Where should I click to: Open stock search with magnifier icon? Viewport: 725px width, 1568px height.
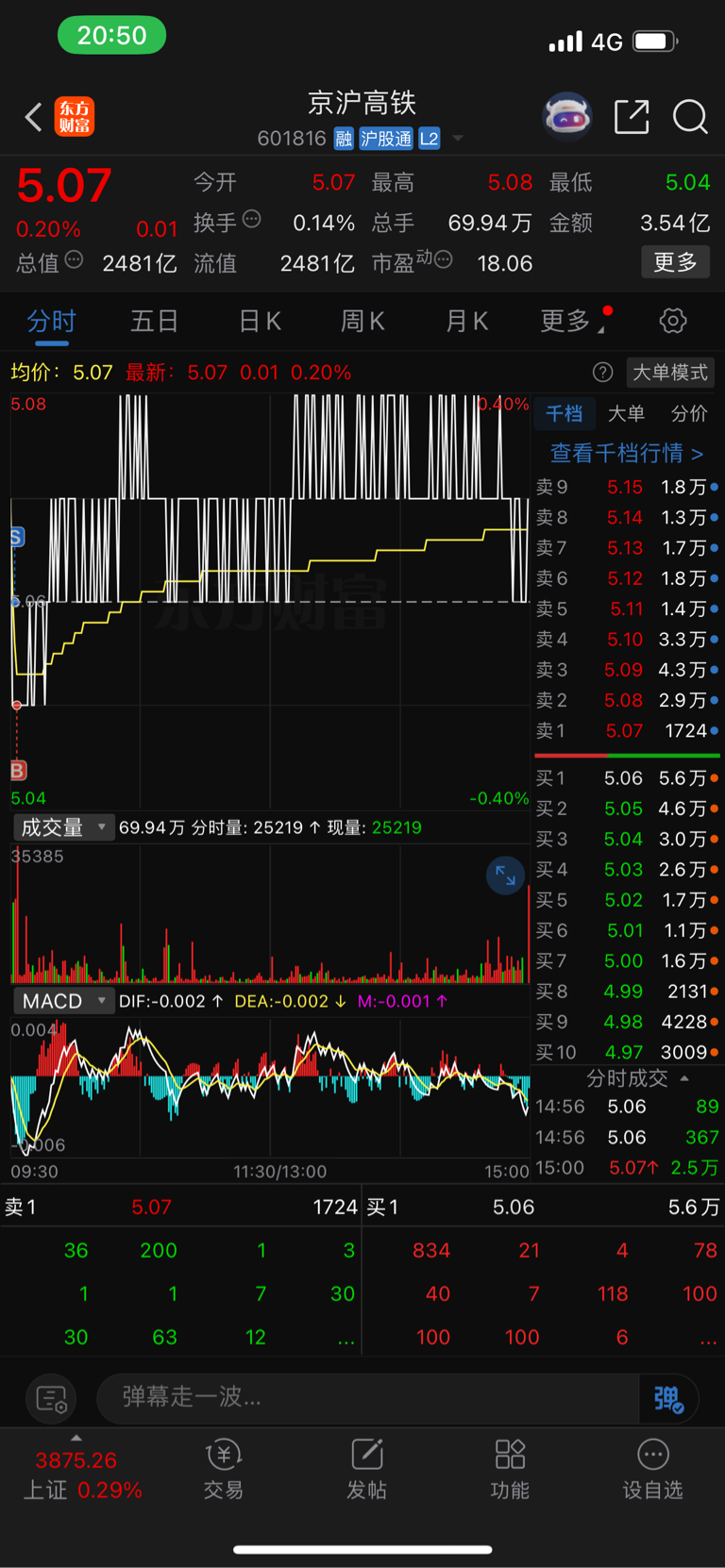690,117
